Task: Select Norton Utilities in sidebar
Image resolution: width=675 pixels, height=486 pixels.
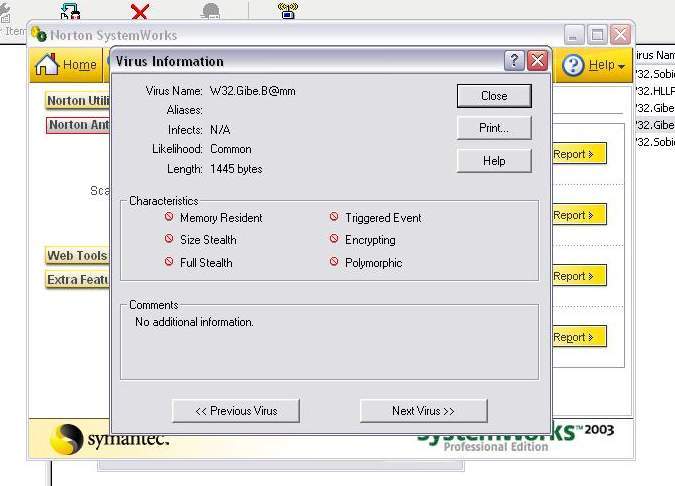Action: click(x=77, y=101)
